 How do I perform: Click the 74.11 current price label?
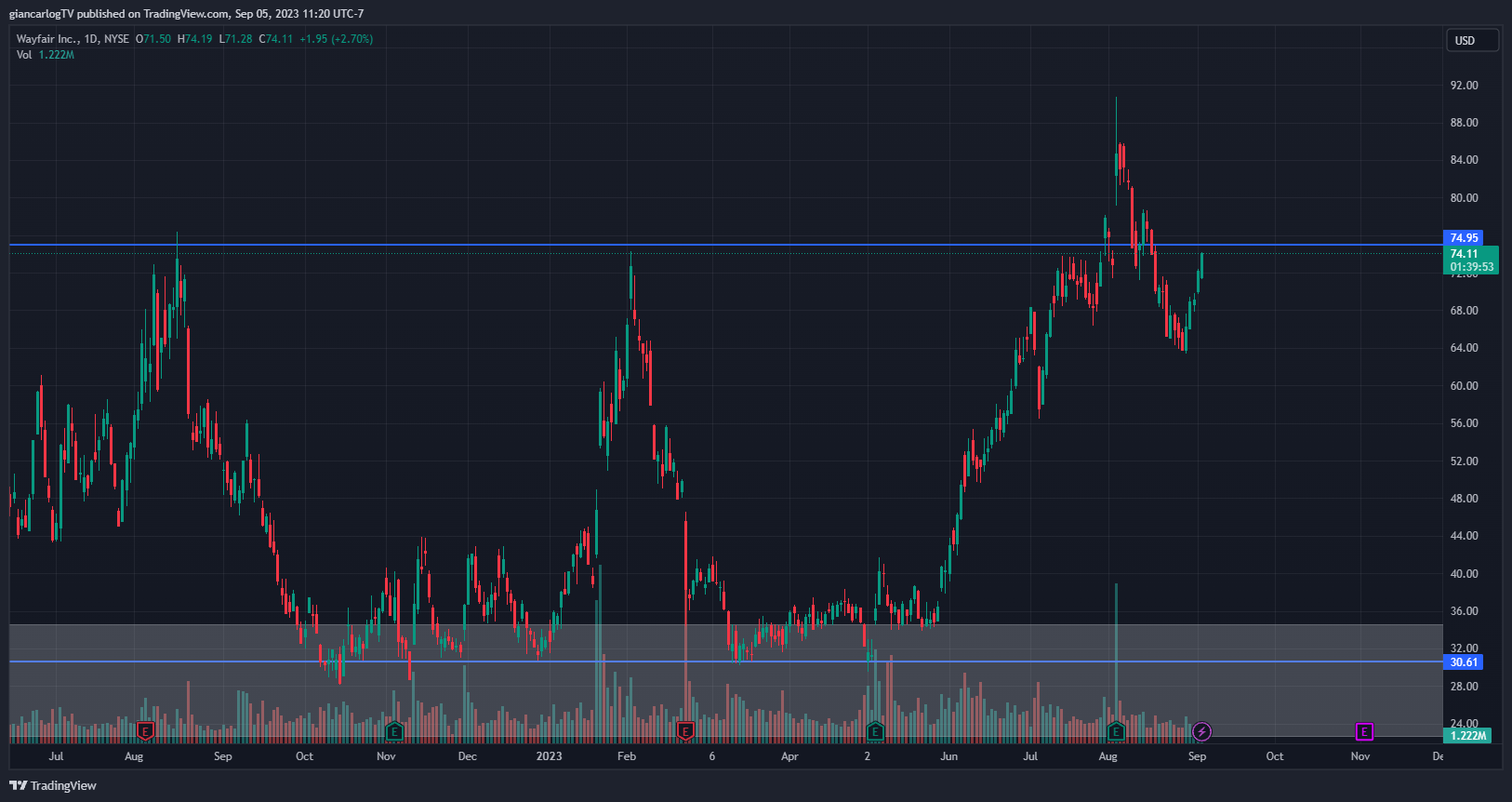point(1471,260)
